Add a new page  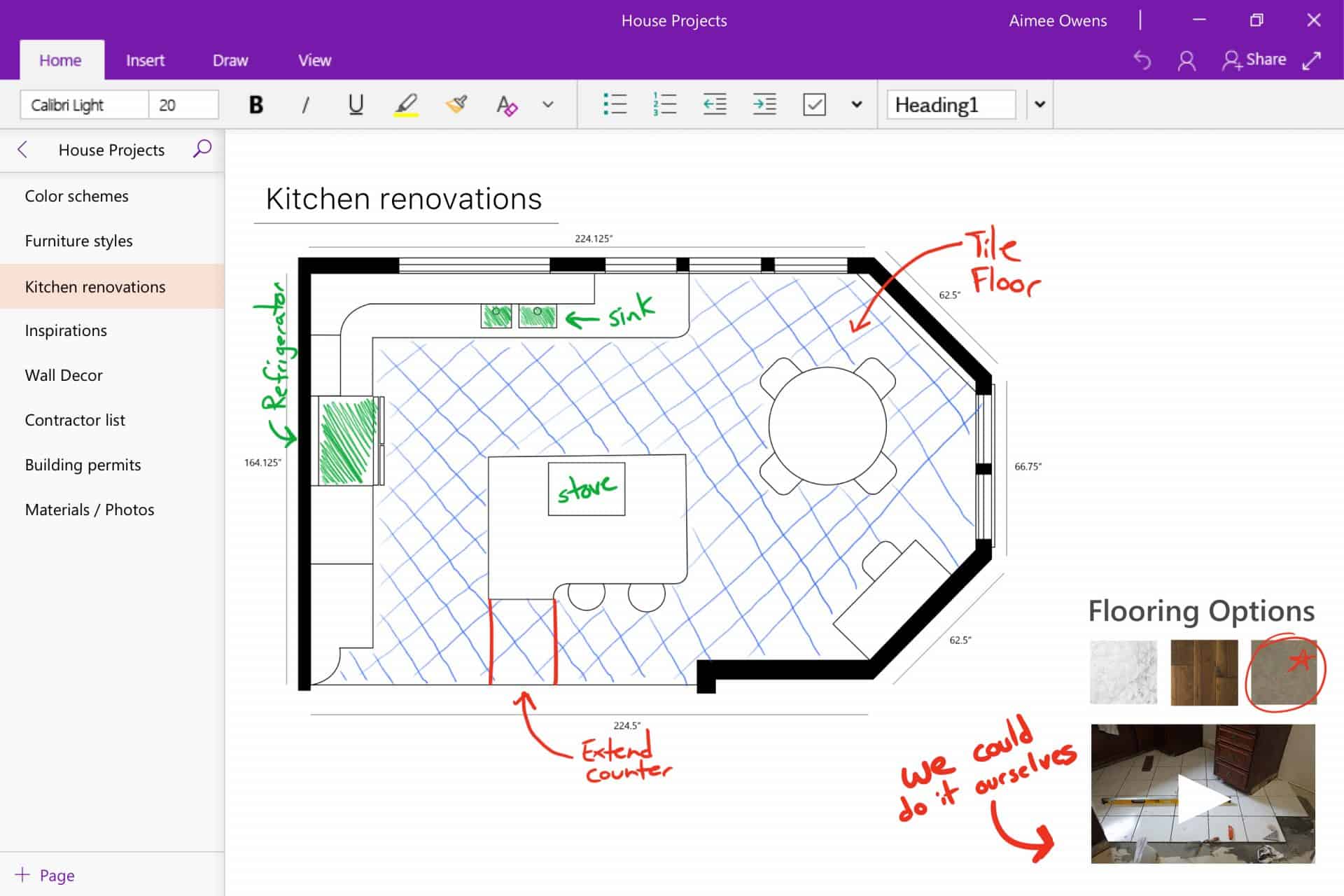[45, 875]
